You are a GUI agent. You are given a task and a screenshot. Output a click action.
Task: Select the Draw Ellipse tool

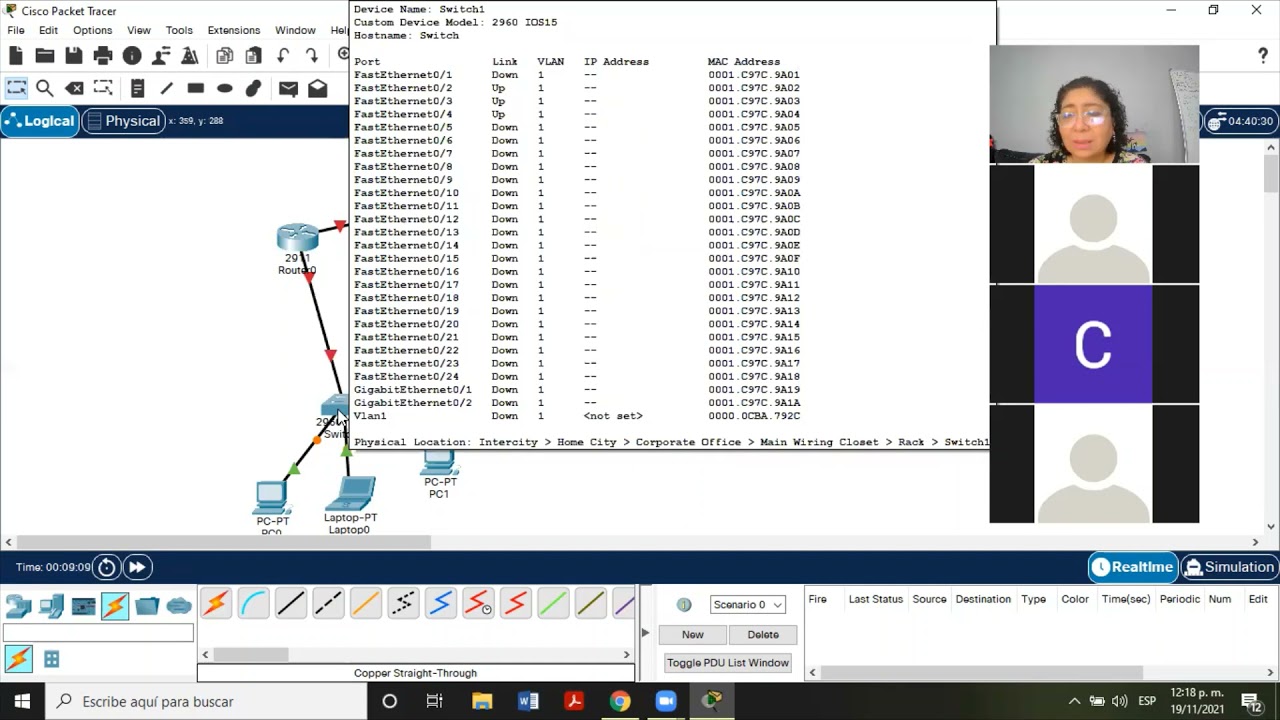click(224, 88)
